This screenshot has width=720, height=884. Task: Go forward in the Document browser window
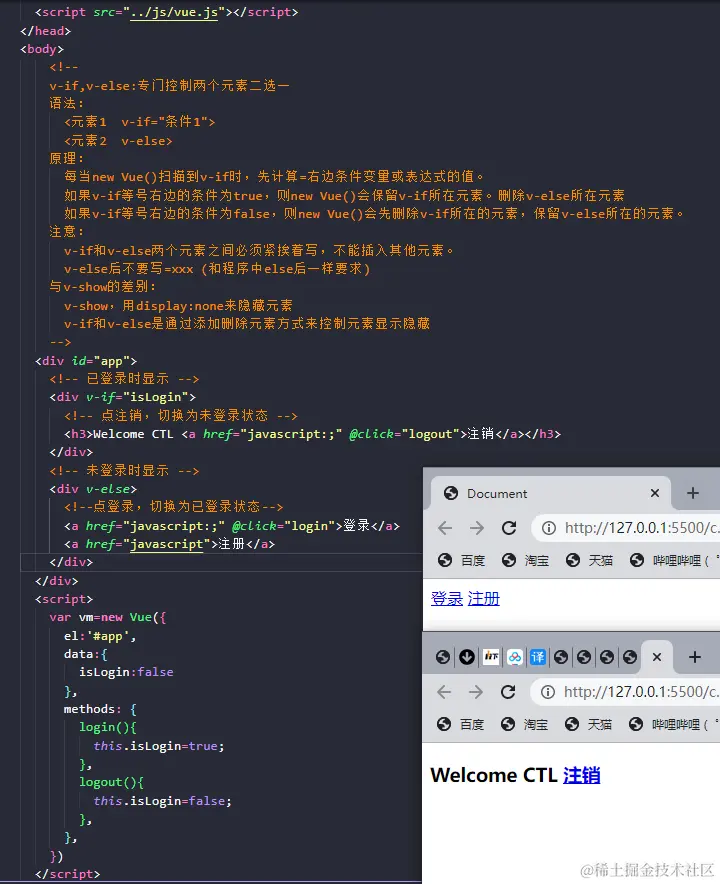(477, 528)
